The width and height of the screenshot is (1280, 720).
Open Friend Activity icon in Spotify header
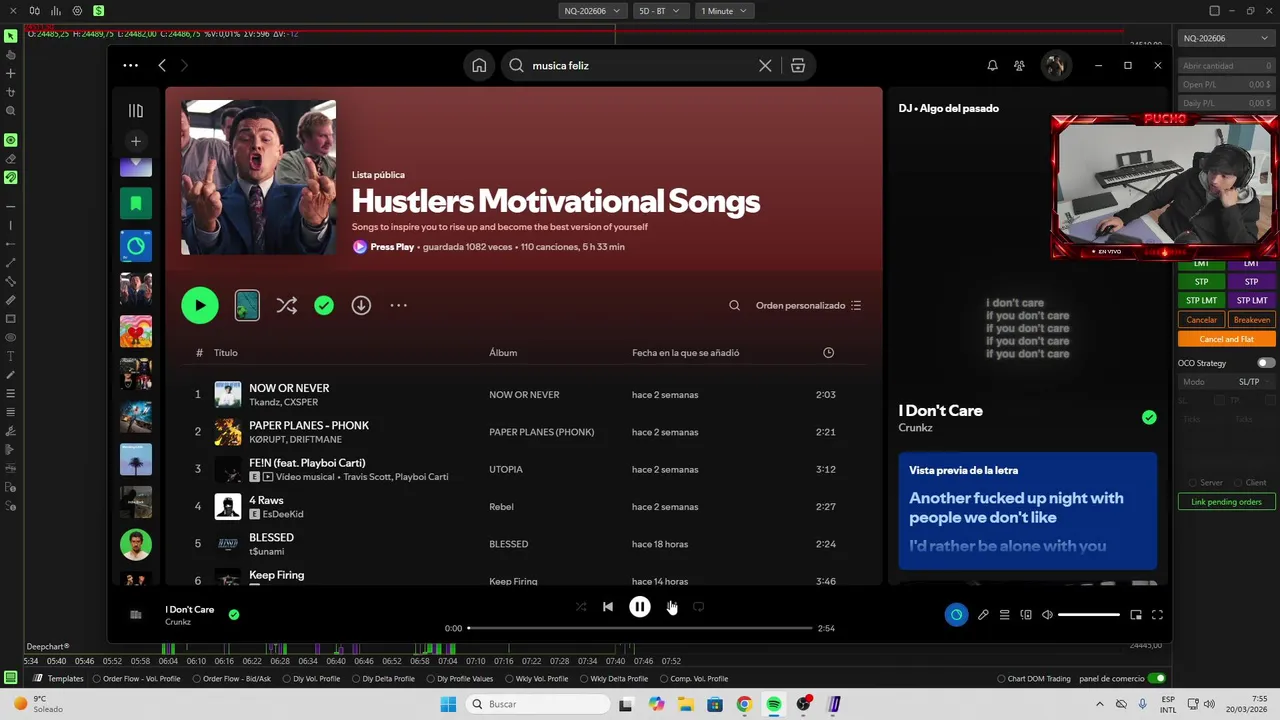click(1019, 65)
